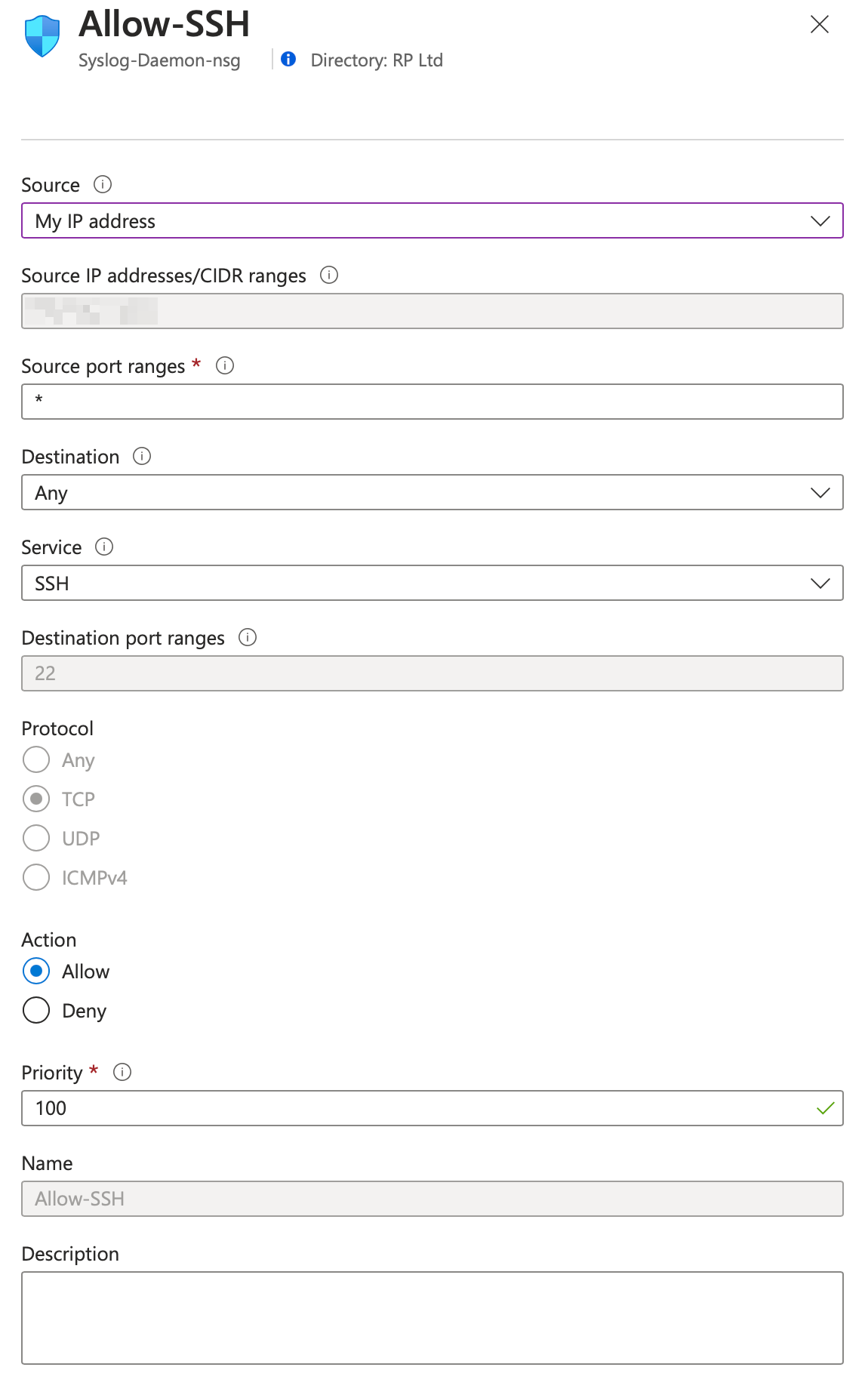Open the Source dropdown
Viewport: 868px width, 1395px height.
(432, 220)
